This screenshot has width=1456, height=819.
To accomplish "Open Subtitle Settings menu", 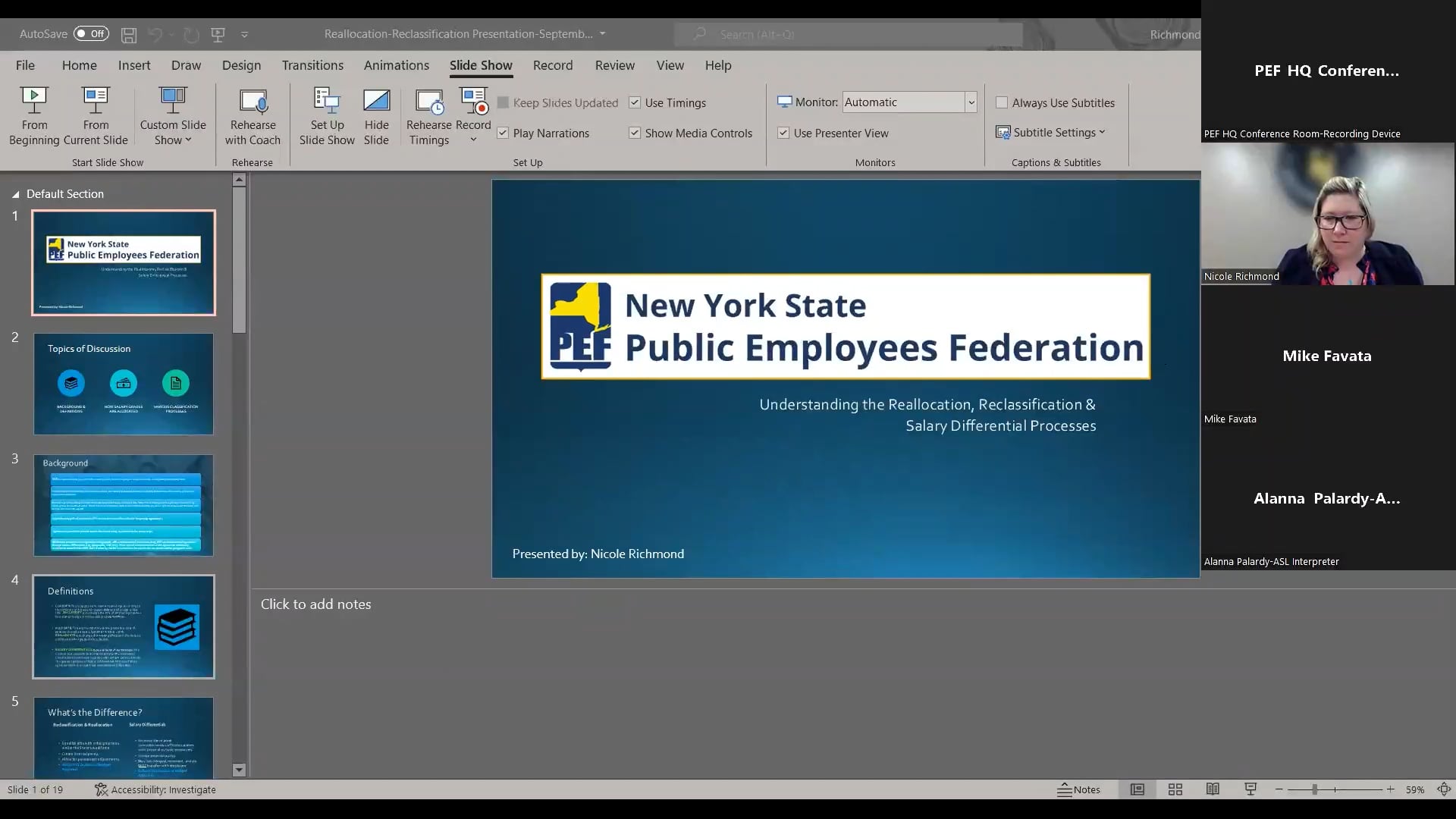I will (1050, 132).
